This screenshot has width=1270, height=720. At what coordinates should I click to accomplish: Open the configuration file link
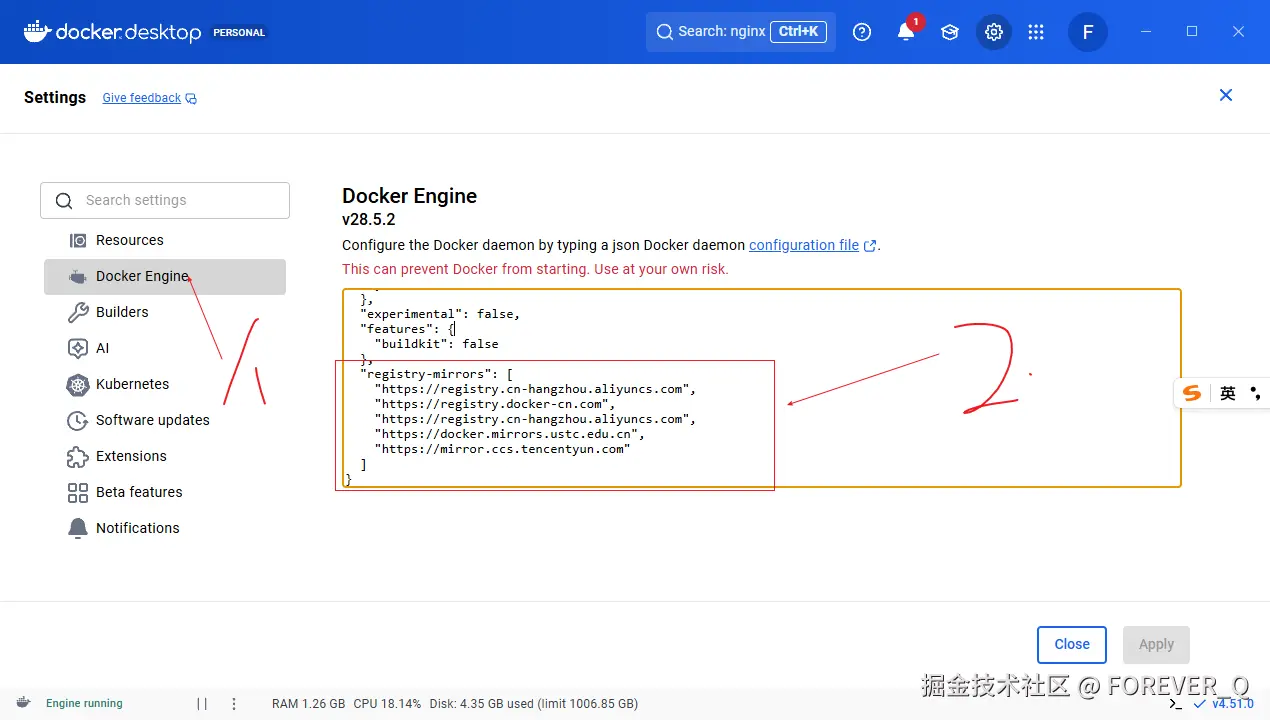[804, 245]
